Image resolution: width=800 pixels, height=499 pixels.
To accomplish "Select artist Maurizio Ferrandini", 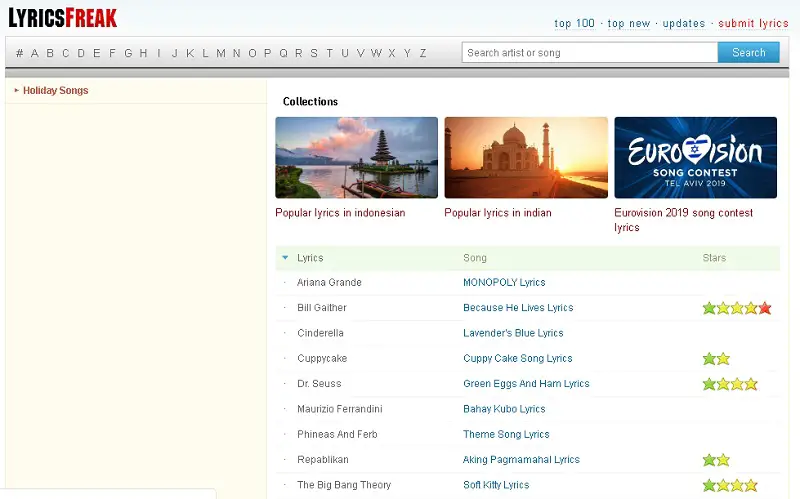I will (340, 409).
